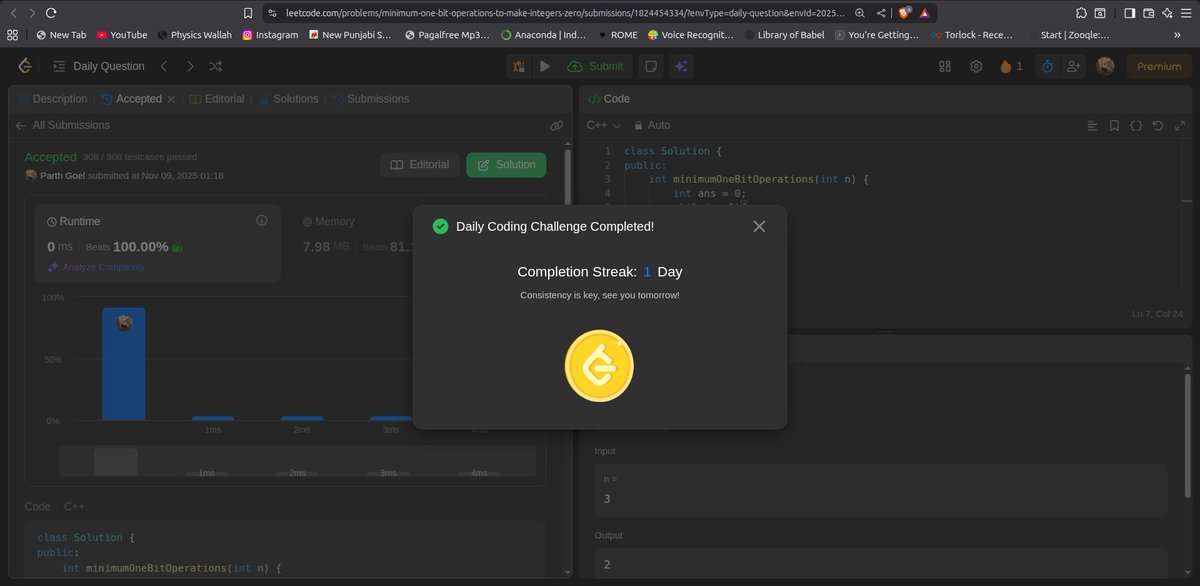
Task: Click the share icon in address bar
Action: tap(880, 13)
